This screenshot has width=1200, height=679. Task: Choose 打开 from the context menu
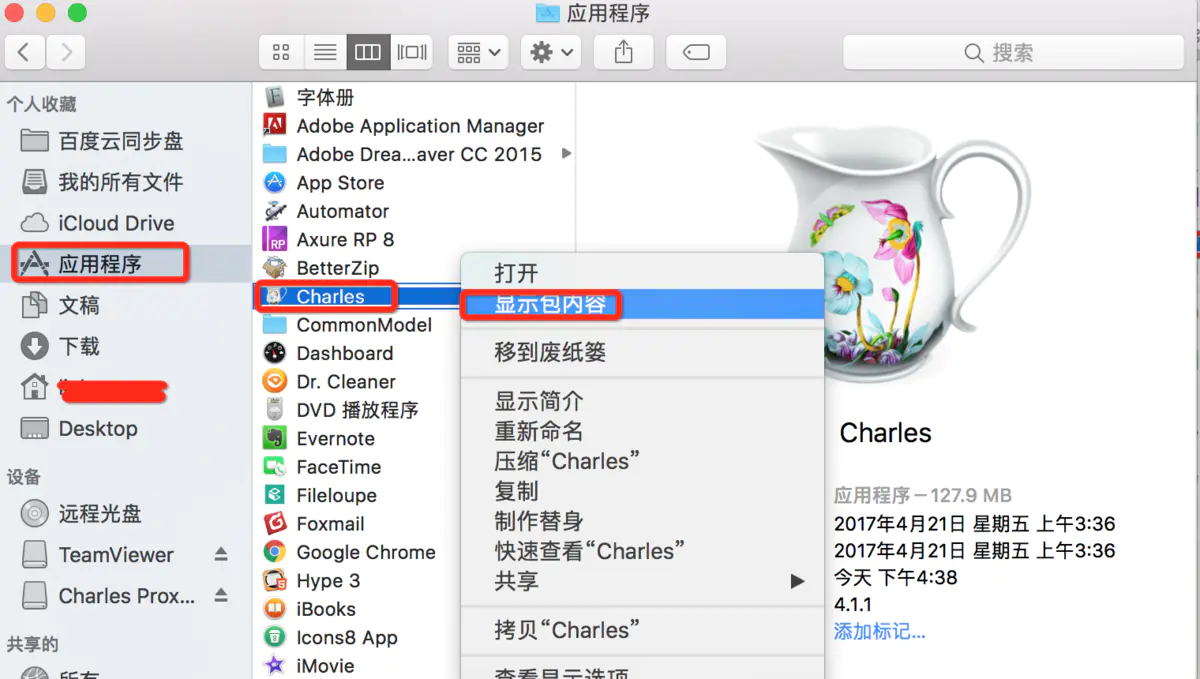(x=642, y=273)
